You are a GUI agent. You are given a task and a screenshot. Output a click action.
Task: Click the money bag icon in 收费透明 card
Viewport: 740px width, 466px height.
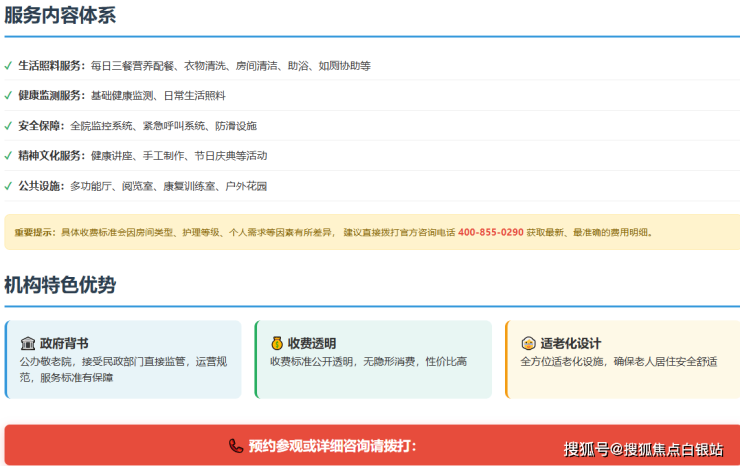pyautogui.click(x=277, y=343)
